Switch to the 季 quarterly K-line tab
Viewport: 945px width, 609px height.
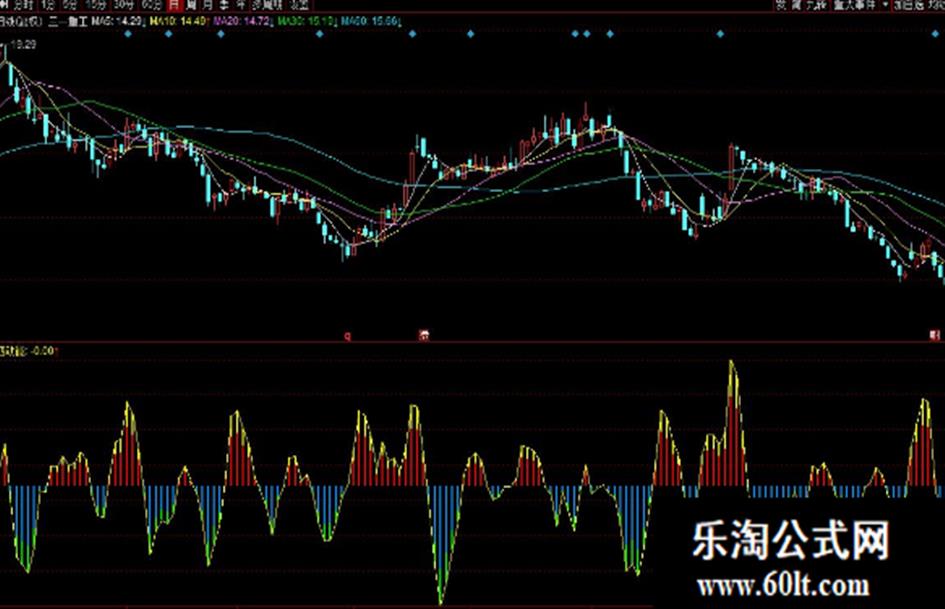click(x=224, y=5)
